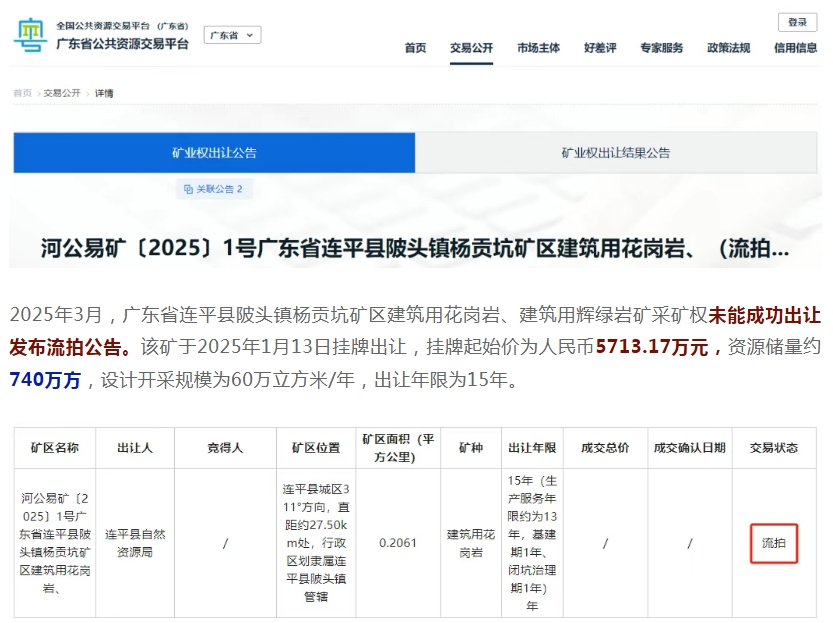Open the 好差评 navigation item

point(600,48)
